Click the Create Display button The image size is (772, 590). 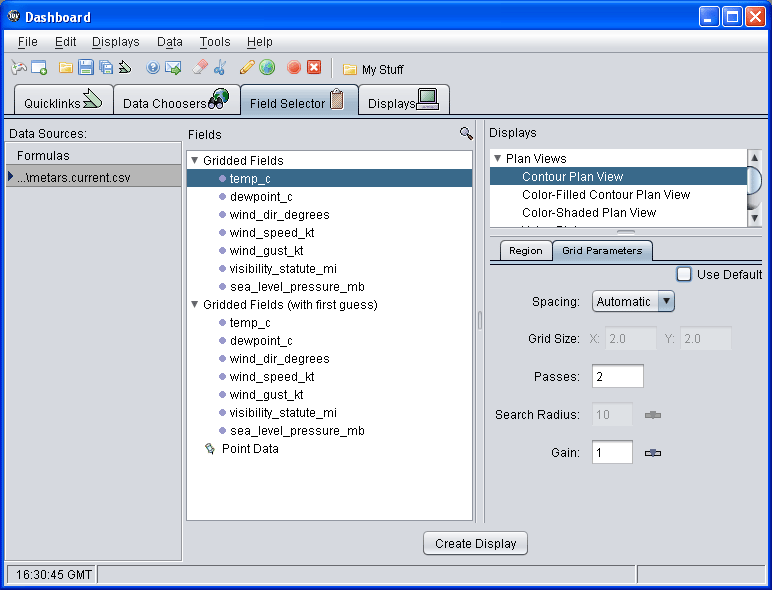pos(476,543)
